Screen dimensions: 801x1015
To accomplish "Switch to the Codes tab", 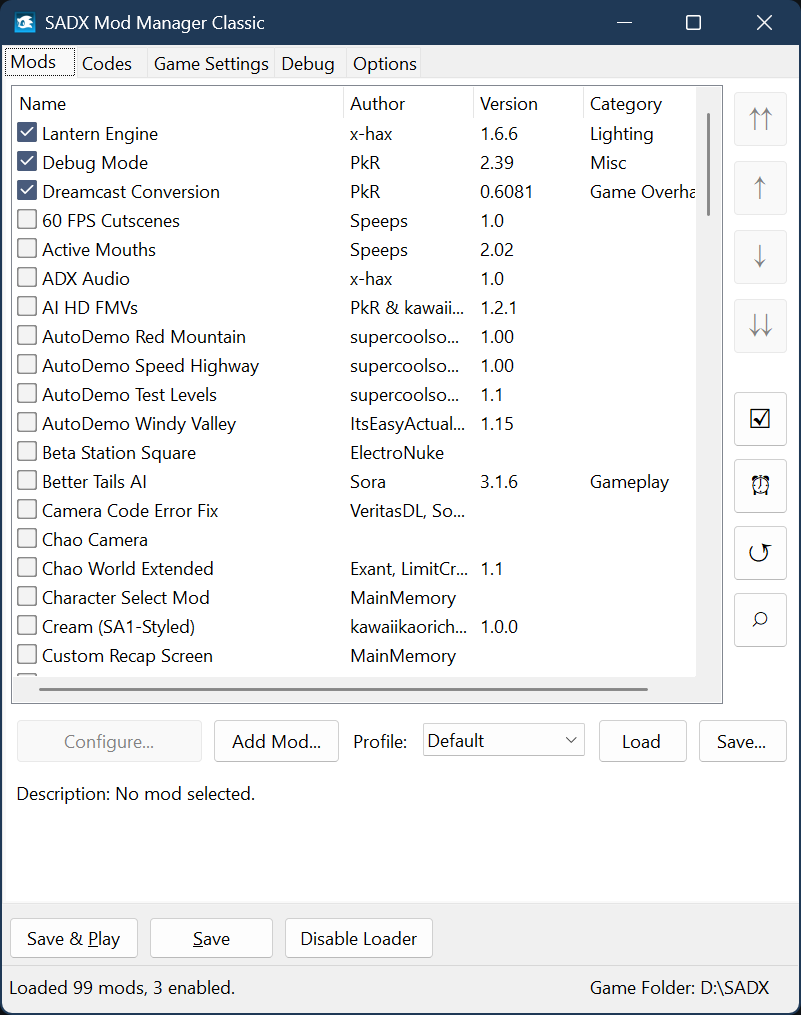I will click(x=107, y=63).
